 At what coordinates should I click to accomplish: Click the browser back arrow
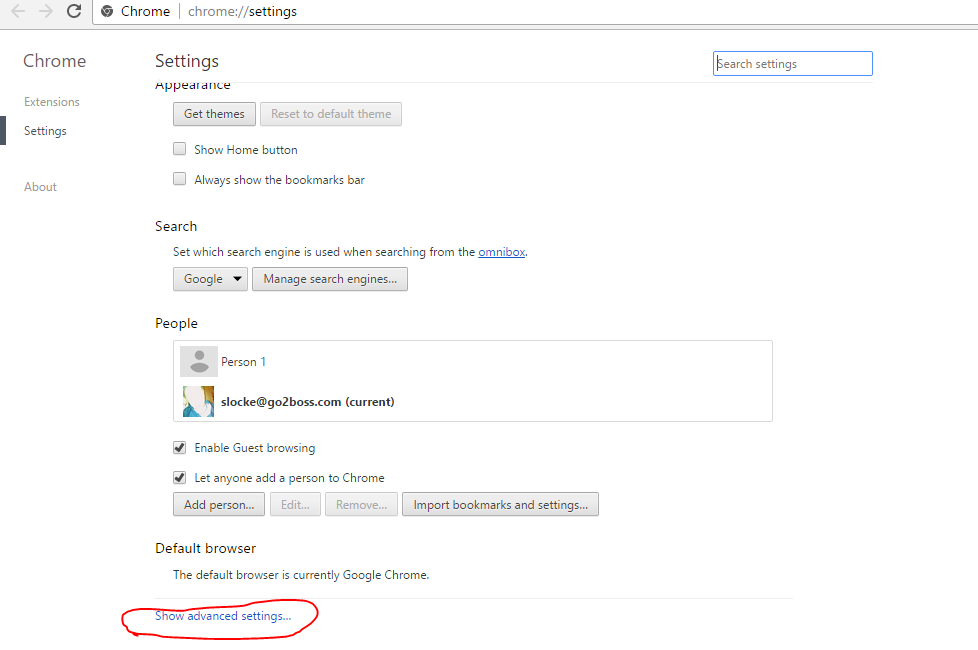[18, 11]
